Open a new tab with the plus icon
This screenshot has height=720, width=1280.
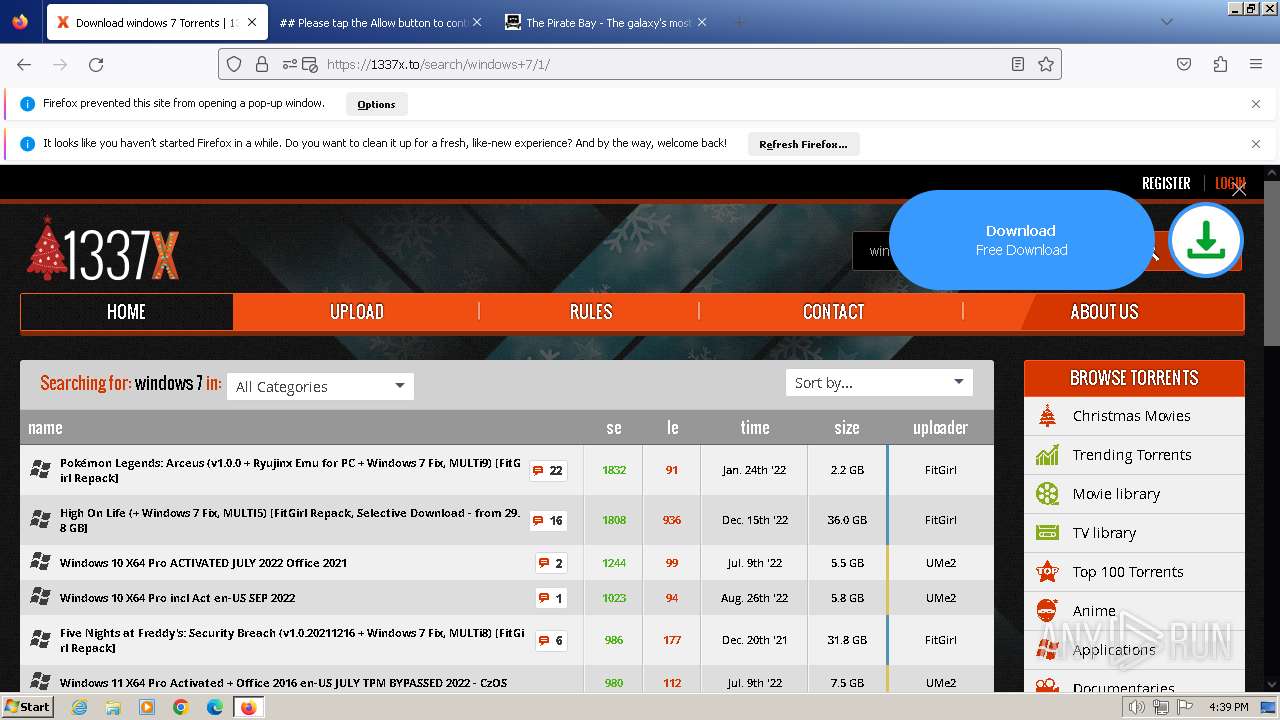pos(739,22)
